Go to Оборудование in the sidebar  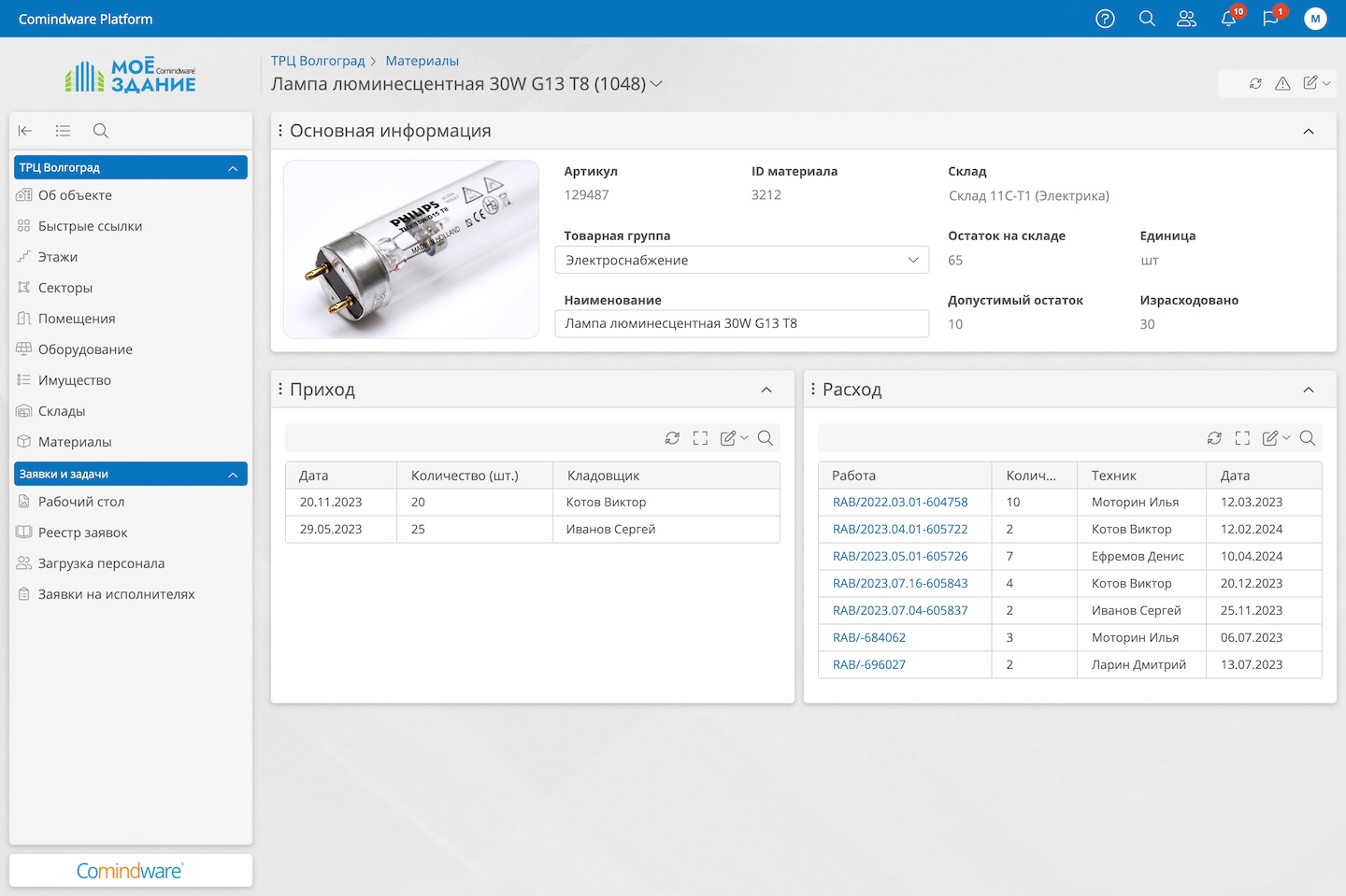coord(85,349)
